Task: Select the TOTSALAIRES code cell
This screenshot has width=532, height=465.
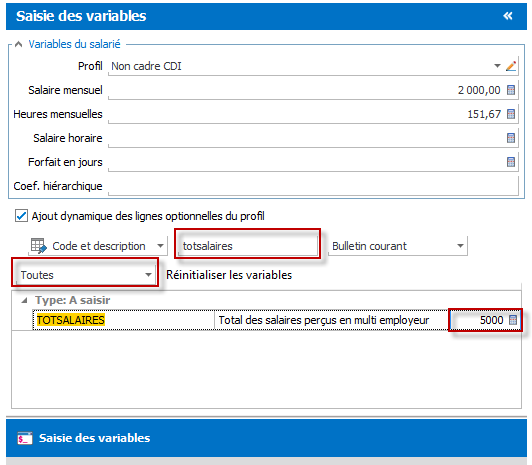Action: click(124, 320)
